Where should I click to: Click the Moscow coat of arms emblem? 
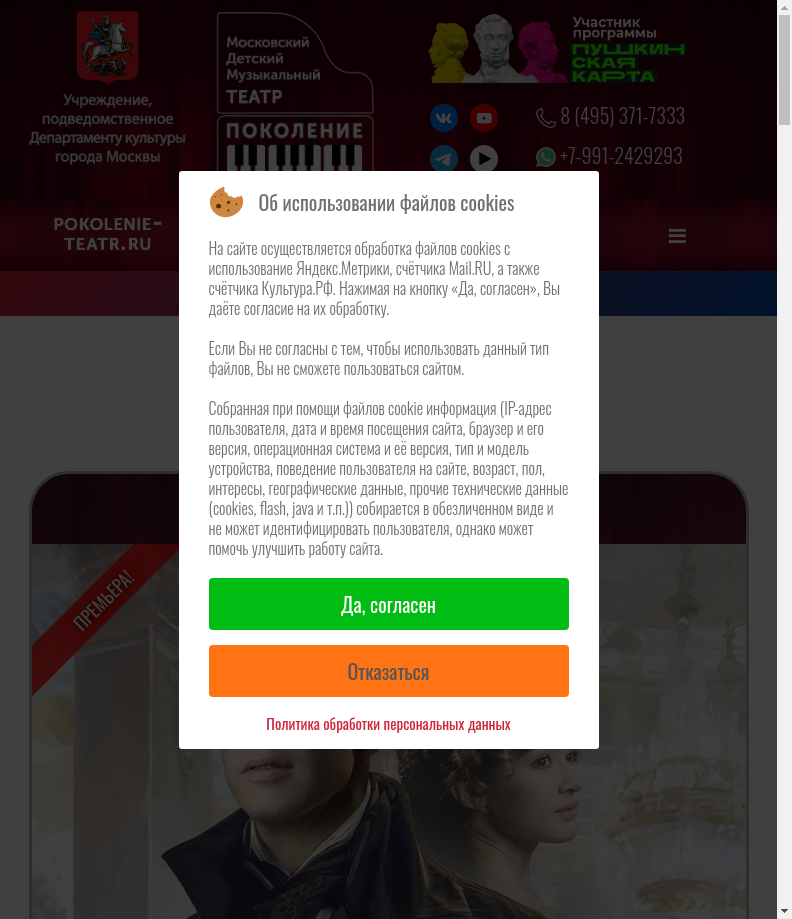coord(107,48)
